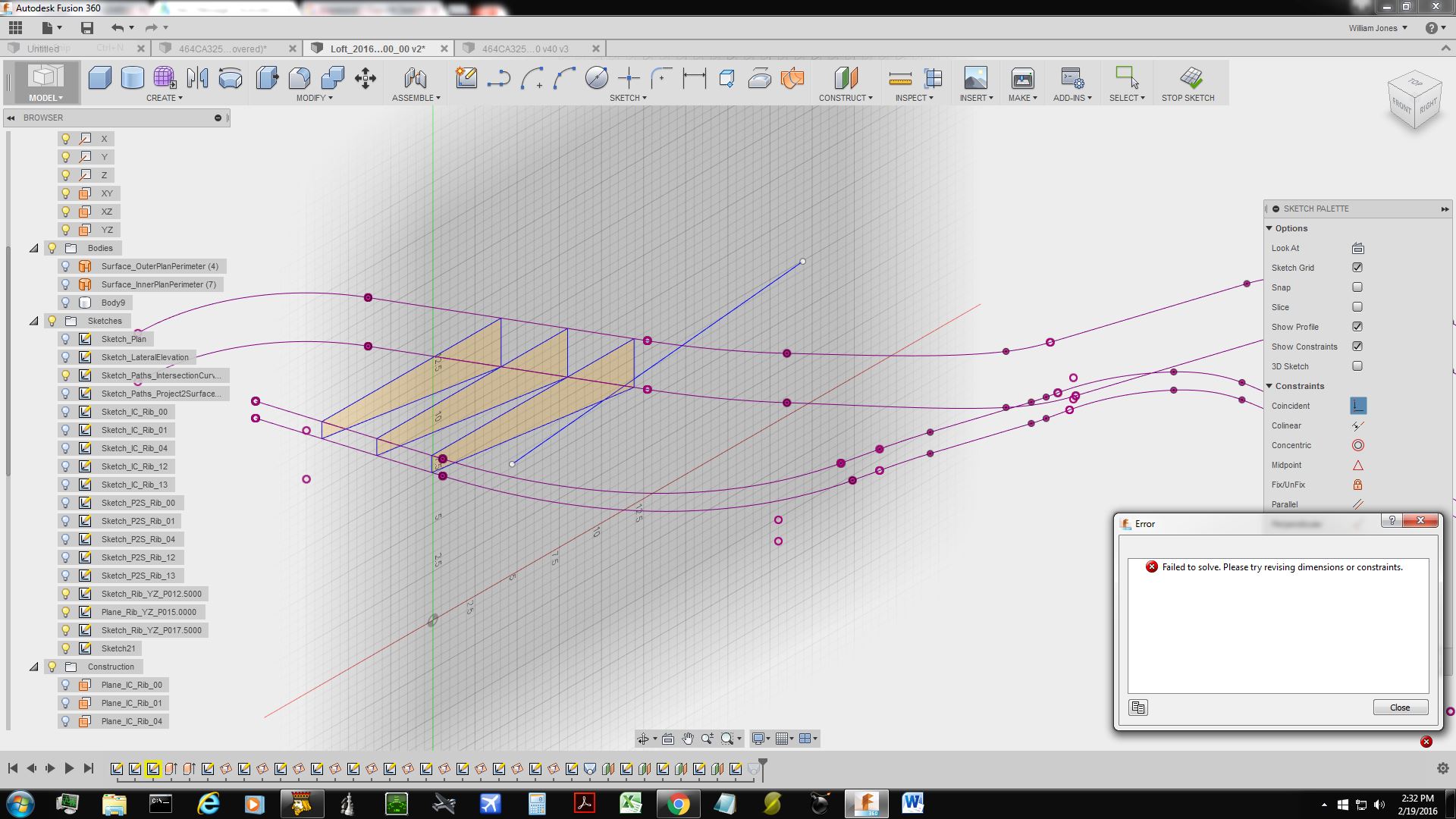Open the William Jones account dropdown

click(1378, 28)
